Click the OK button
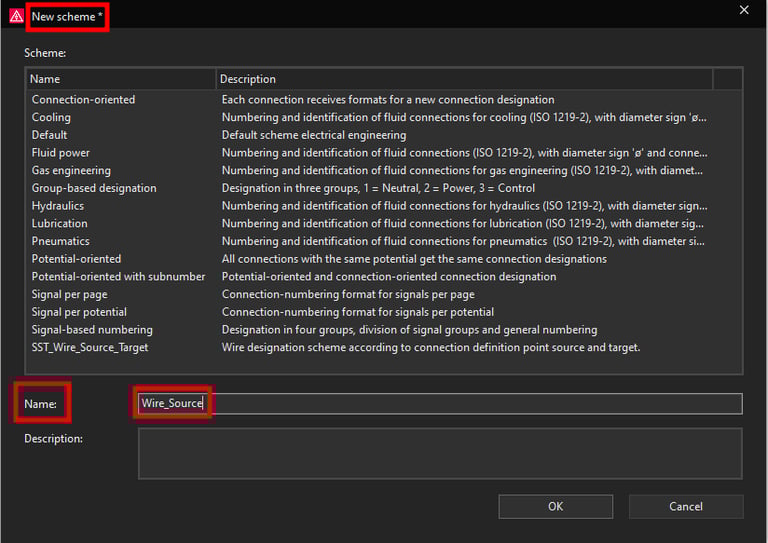 point(555,506)
